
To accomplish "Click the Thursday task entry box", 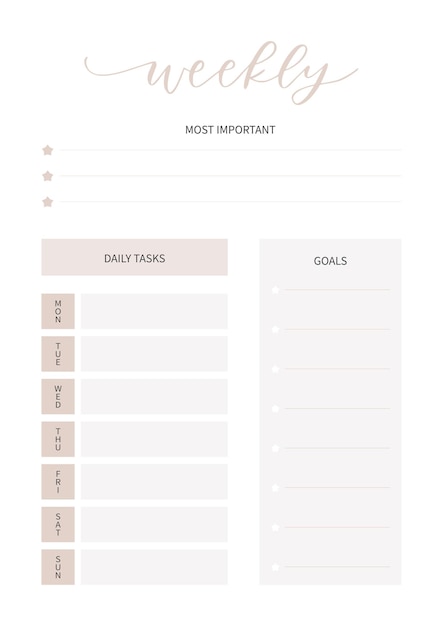I will 154,439.
